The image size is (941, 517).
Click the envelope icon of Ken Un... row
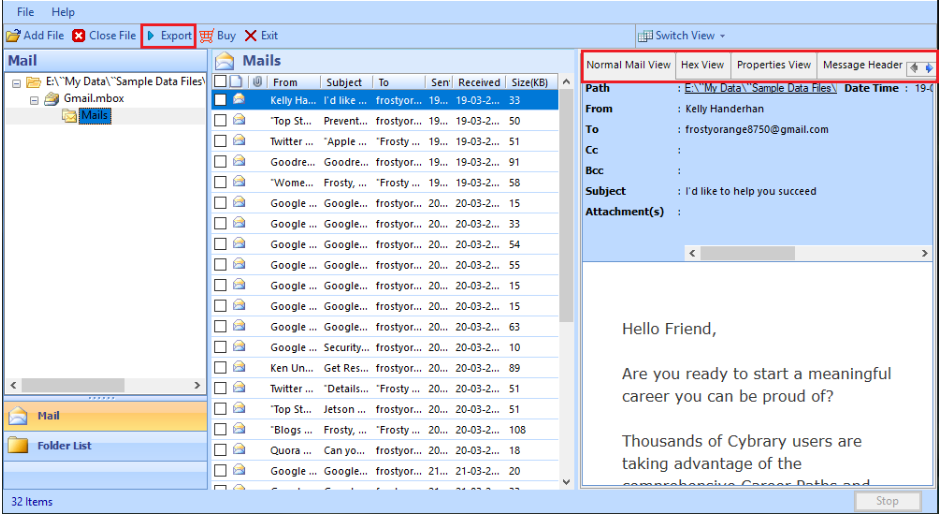(239, 367)
